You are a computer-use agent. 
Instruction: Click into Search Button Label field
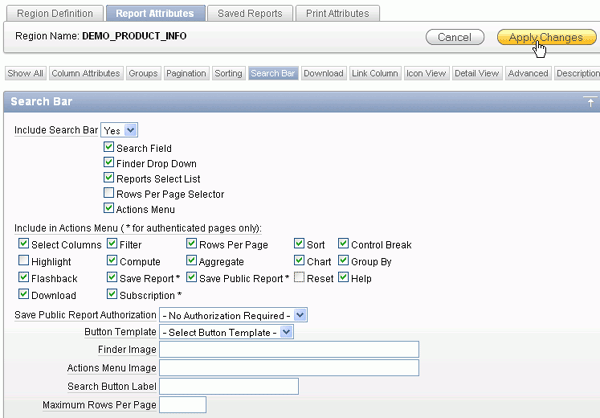(229, 386)
